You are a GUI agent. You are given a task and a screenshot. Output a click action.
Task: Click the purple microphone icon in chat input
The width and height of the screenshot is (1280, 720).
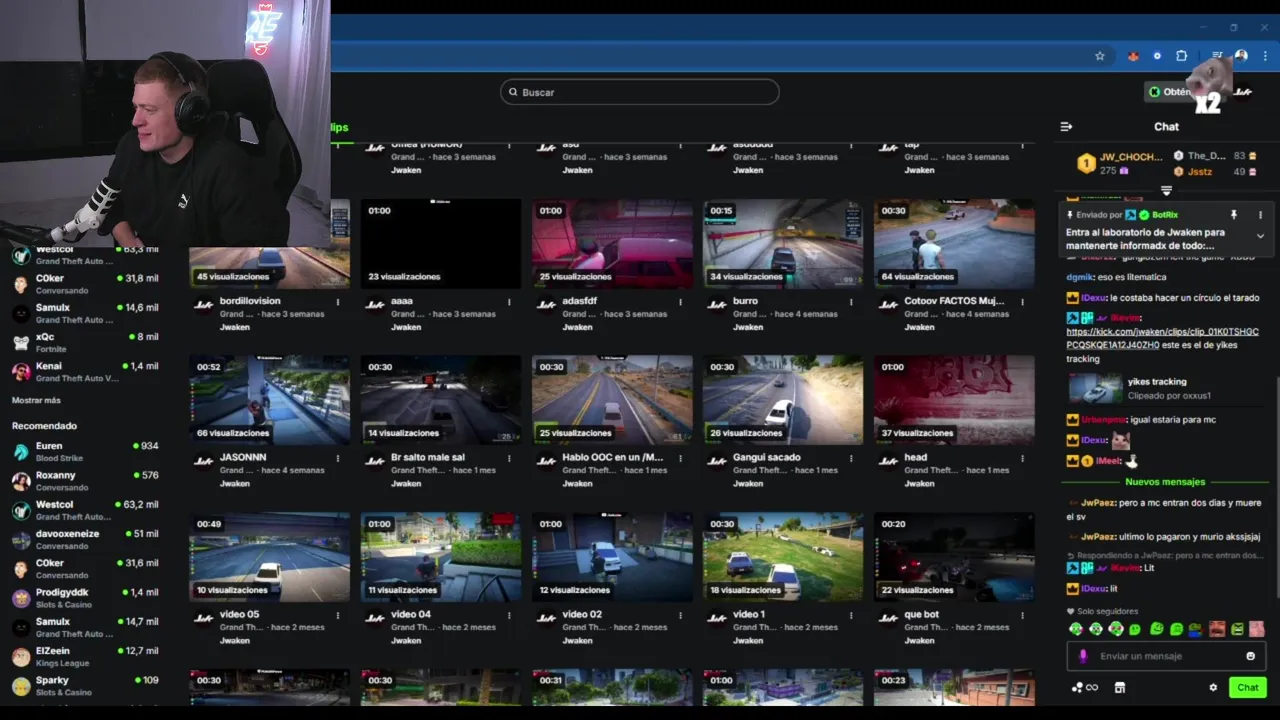click(1083, 656)
